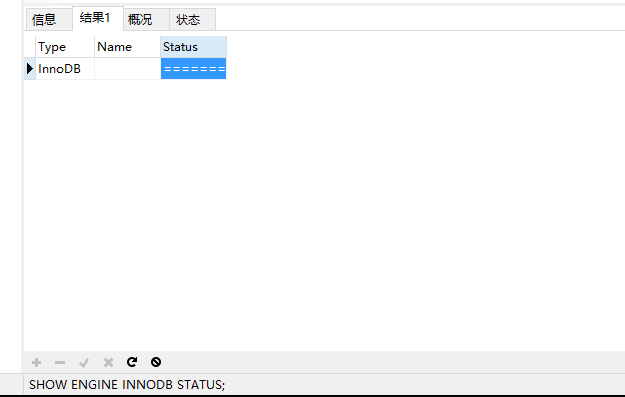
Task: Refresh the result grid
Action: pyautogui.click(x=132, y=362)
